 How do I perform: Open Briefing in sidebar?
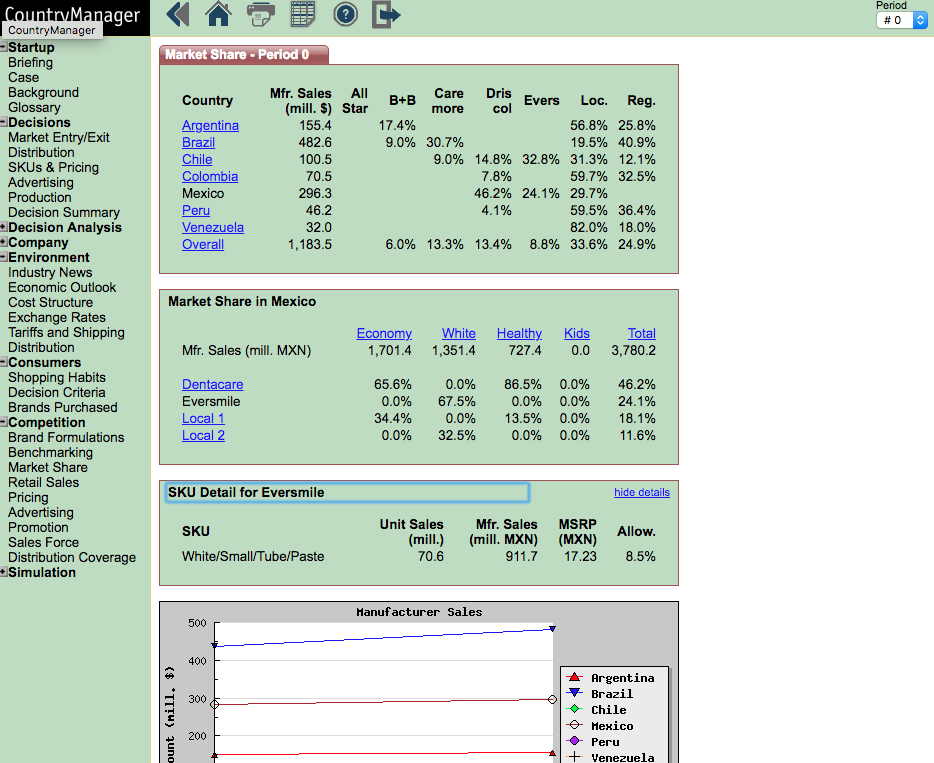[x=30, y=63]
